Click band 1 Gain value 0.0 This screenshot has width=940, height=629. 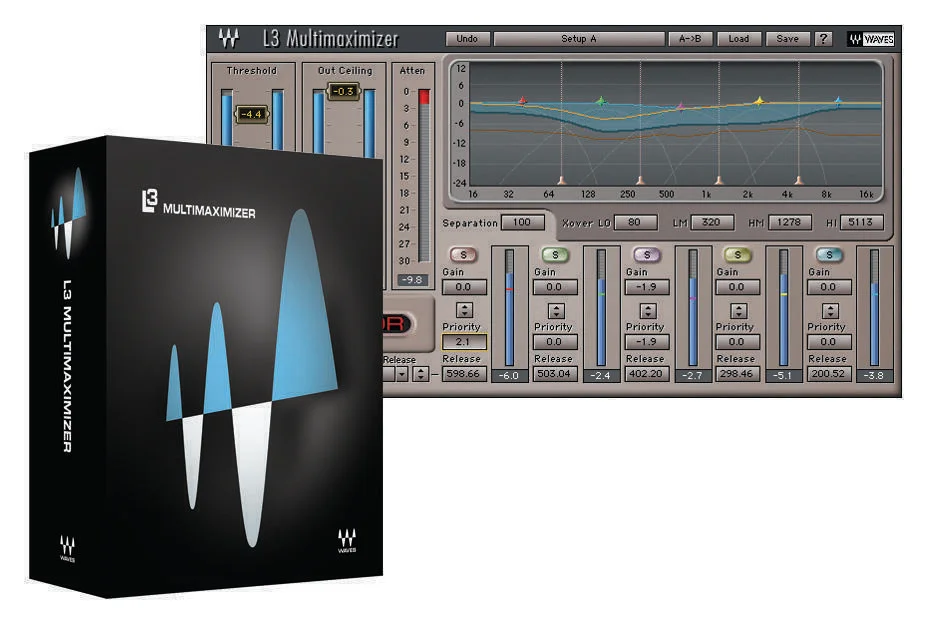(x=463, y=287)
